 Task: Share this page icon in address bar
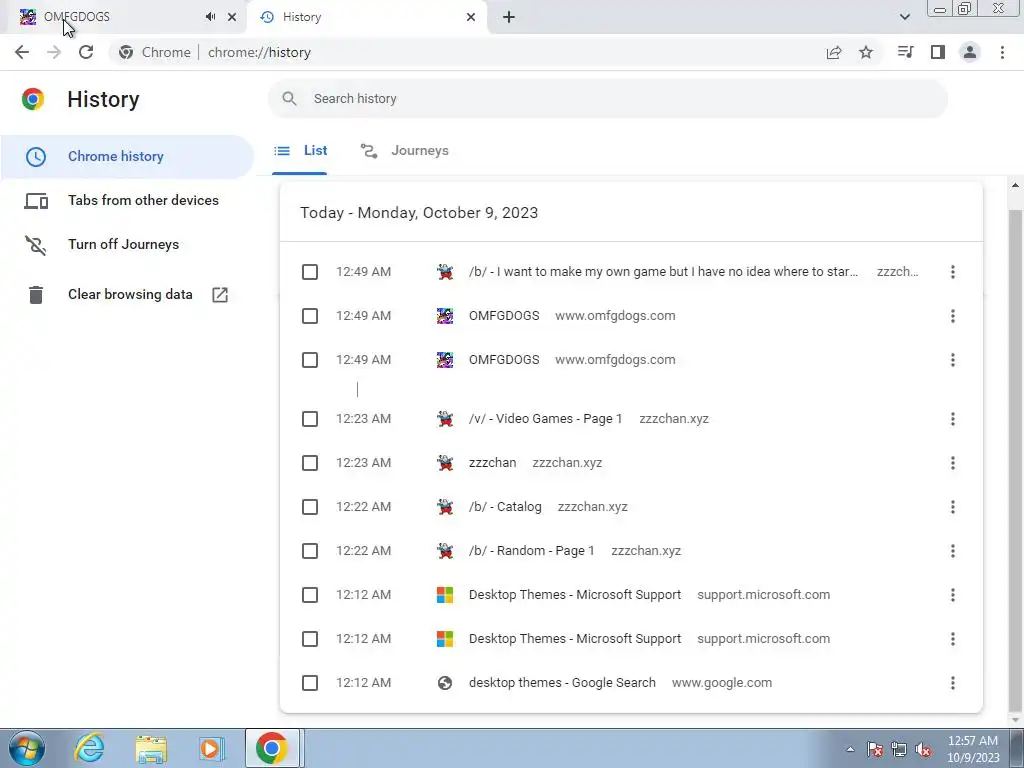[x=834, y=52]
